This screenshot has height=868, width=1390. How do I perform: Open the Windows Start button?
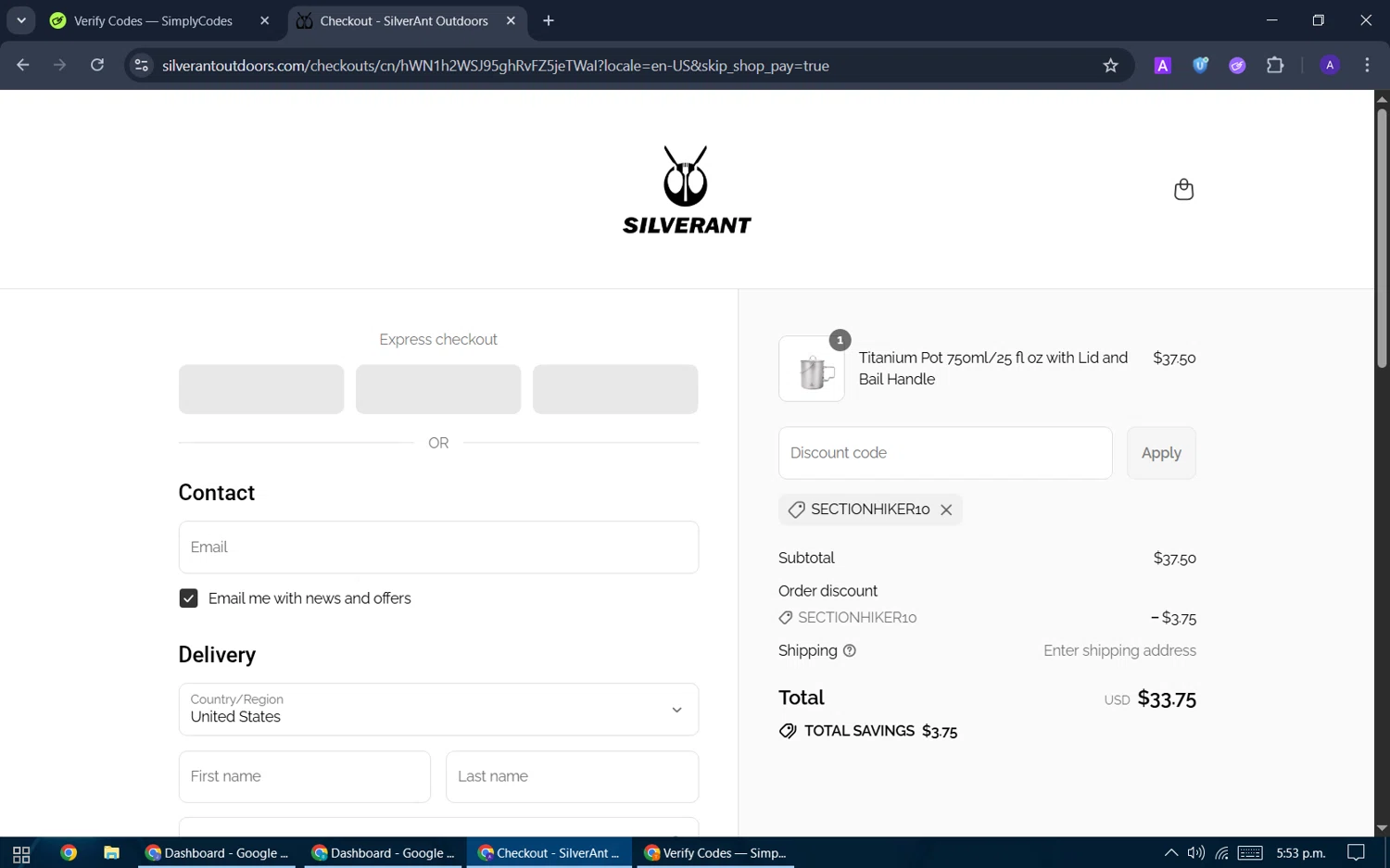click(21, 853)
